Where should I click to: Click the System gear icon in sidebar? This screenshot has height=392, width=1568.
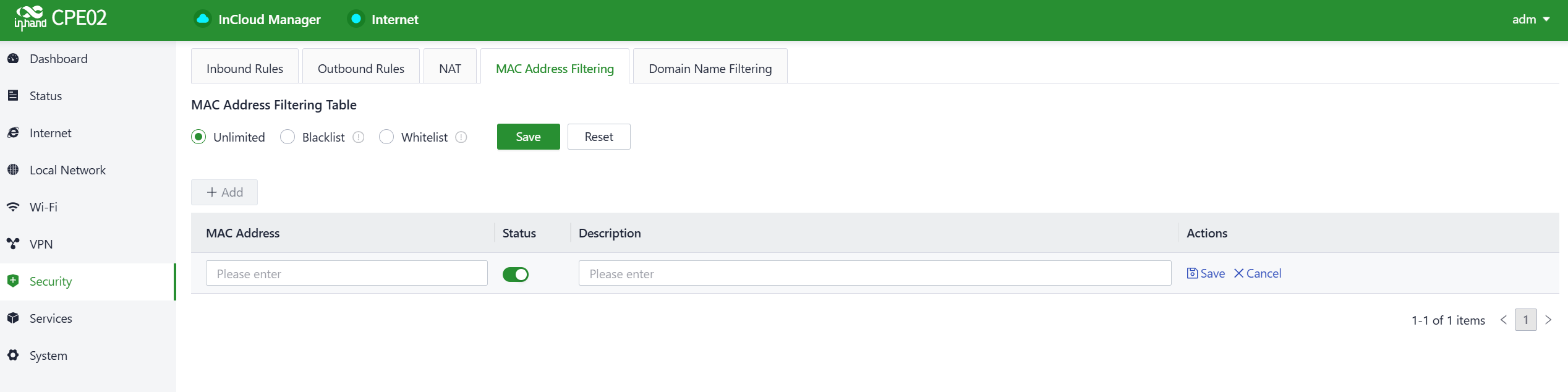pos(13,356)
